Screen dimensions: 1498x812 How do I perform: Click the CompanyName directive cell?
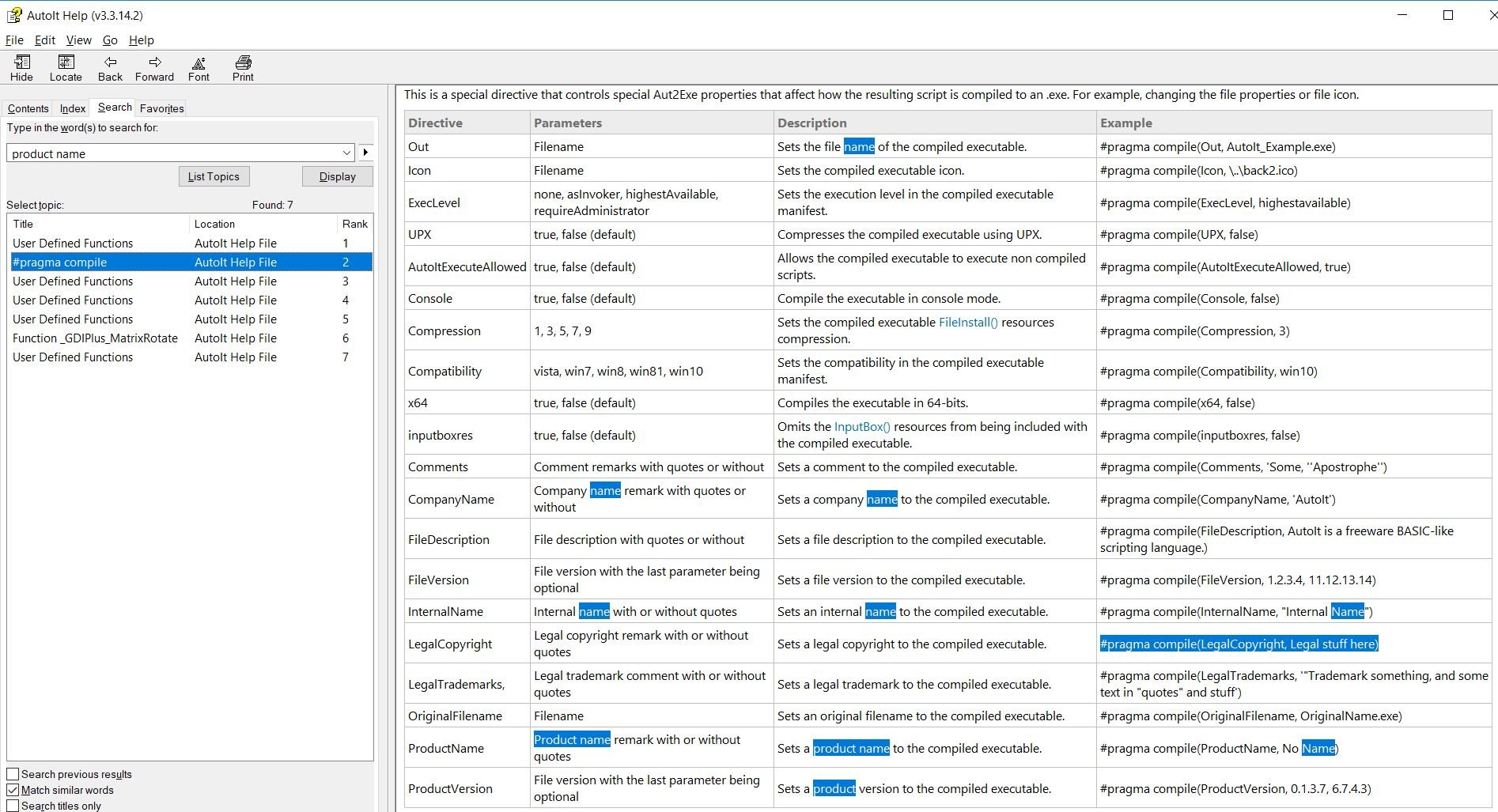[467, 500]
